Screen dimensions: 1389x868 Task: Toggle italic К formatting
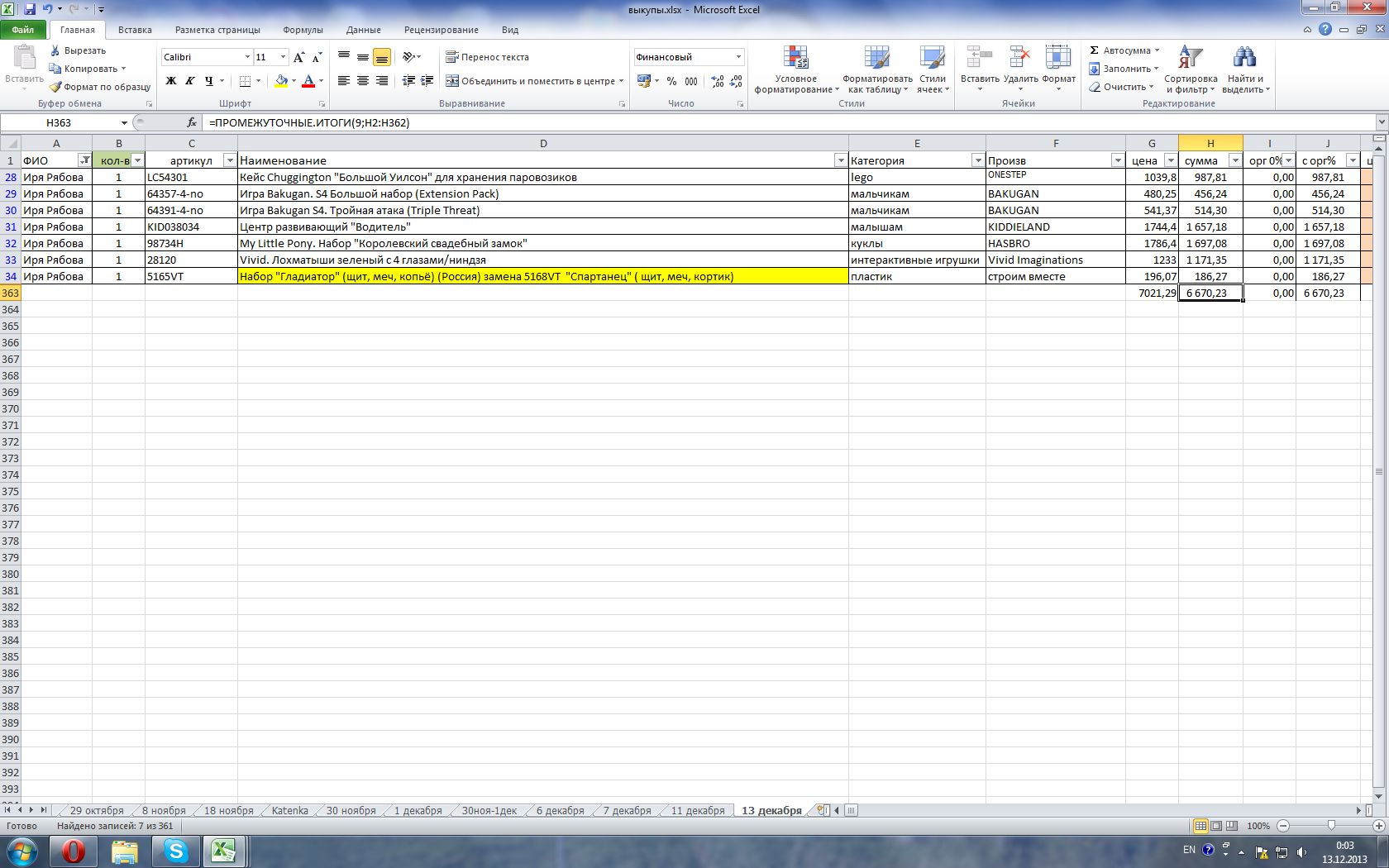(190, 81)
